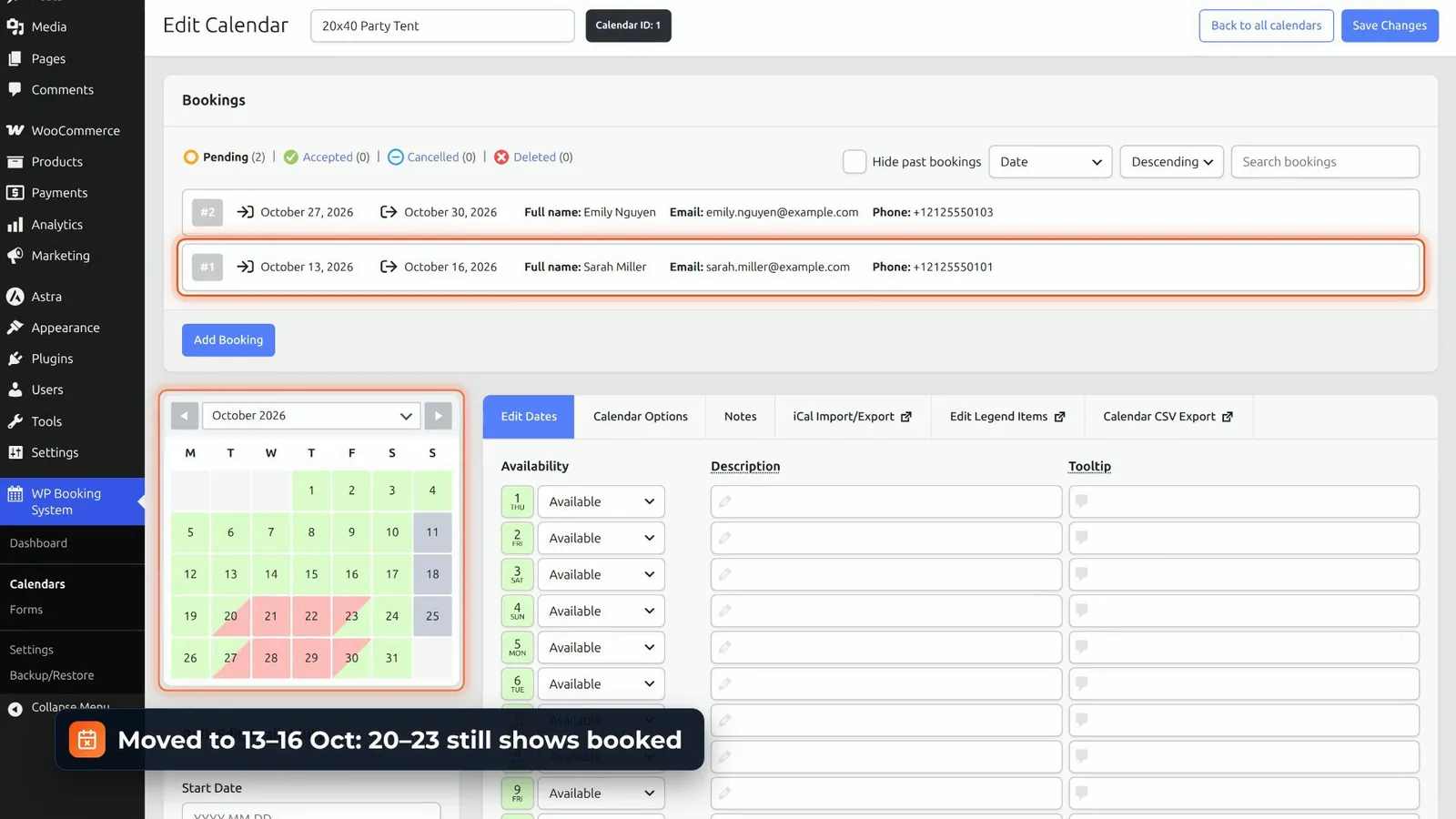1456x819 pixels.
Task: Click the Comments bubble icon
Action: [15, 89]
